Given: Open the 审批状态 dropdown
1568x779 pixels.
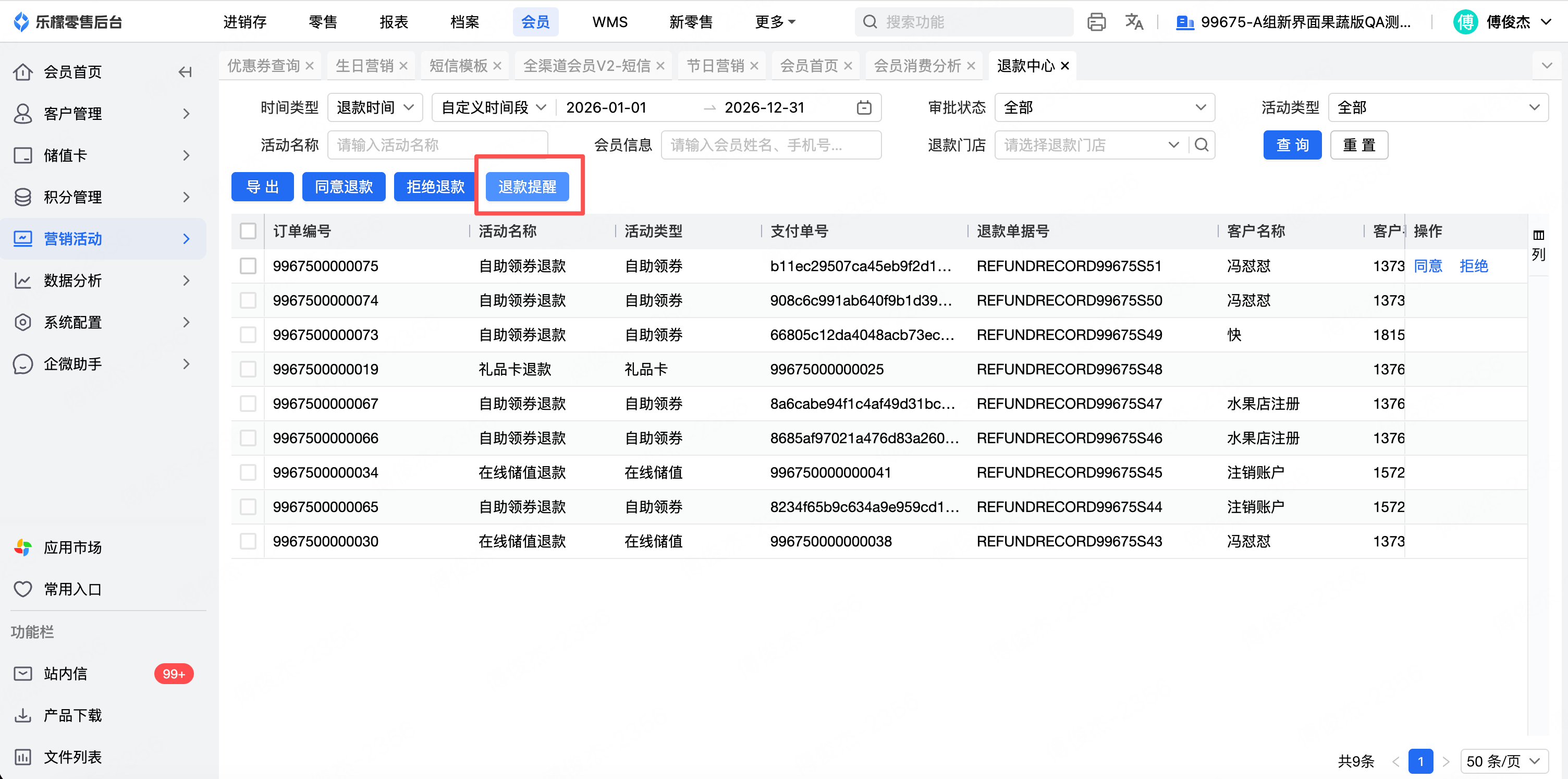Looking at the screenshot, I should [x=1104, y=108].
